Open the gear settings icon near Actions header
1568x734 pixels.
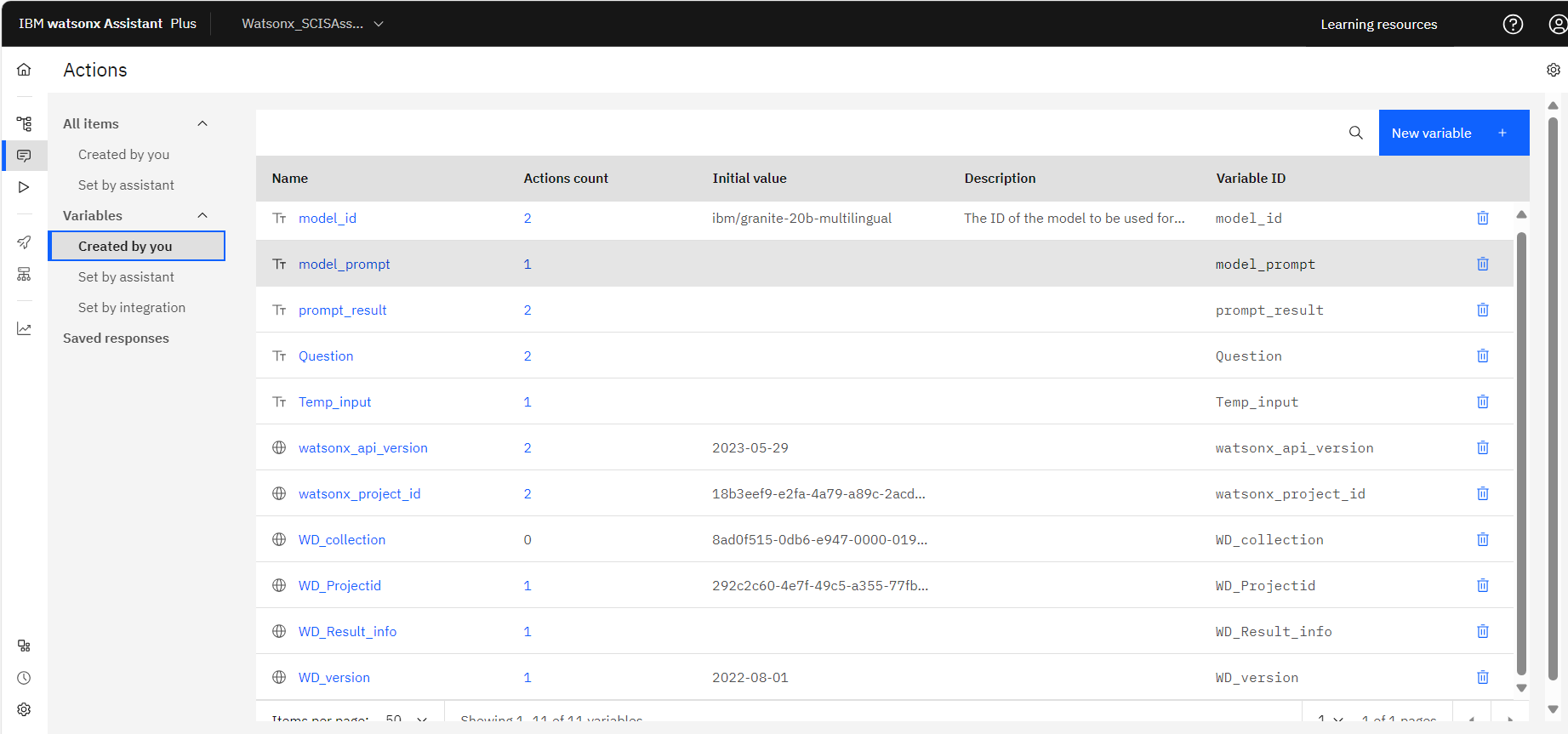1554,70
